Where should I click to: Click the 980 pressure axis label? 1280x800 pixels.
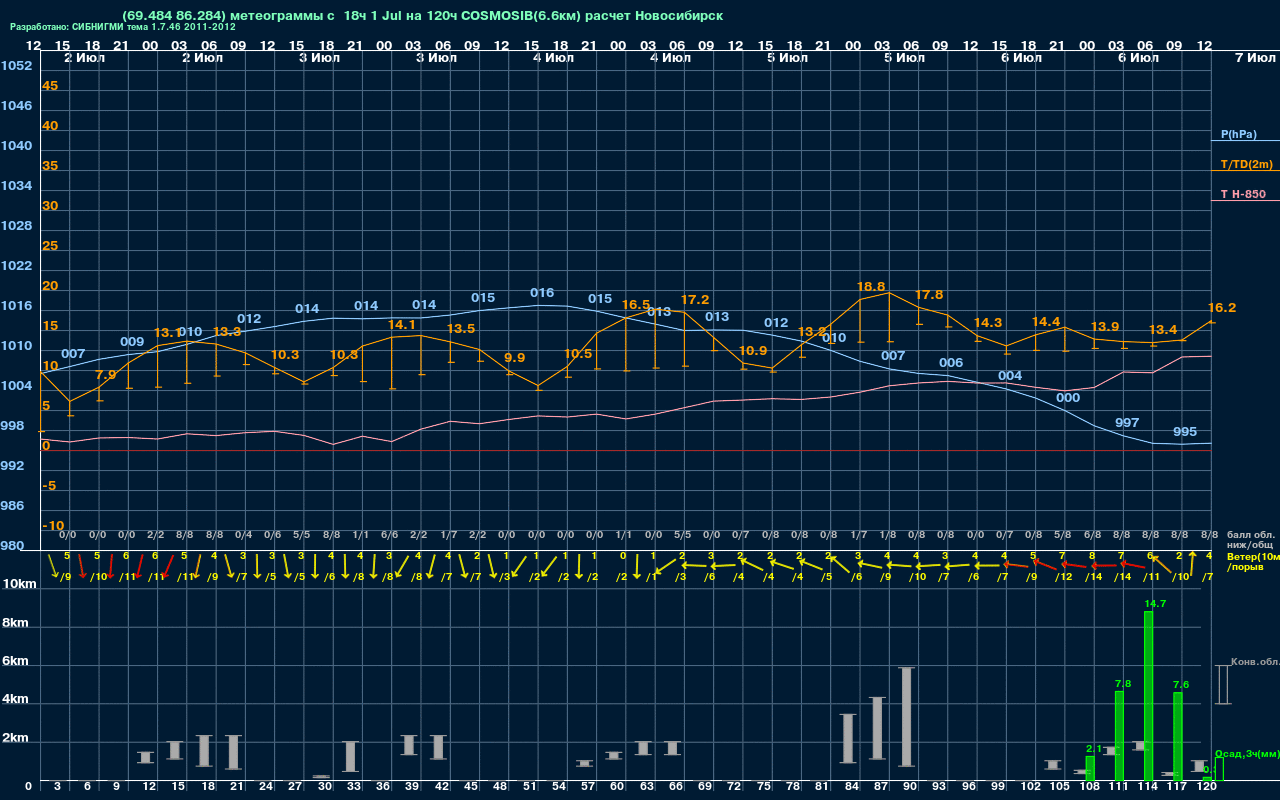(x=13, y=546)
